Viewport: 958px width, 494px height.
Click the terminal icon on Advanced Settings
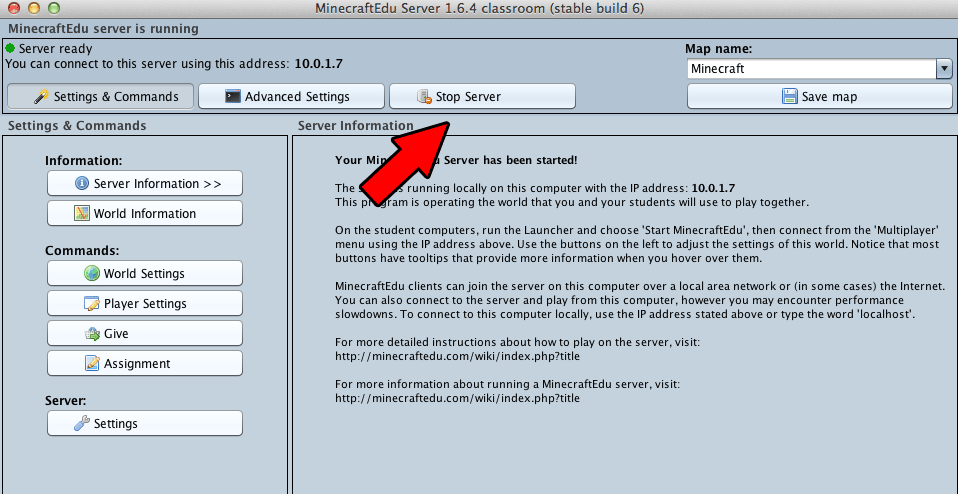233,96
